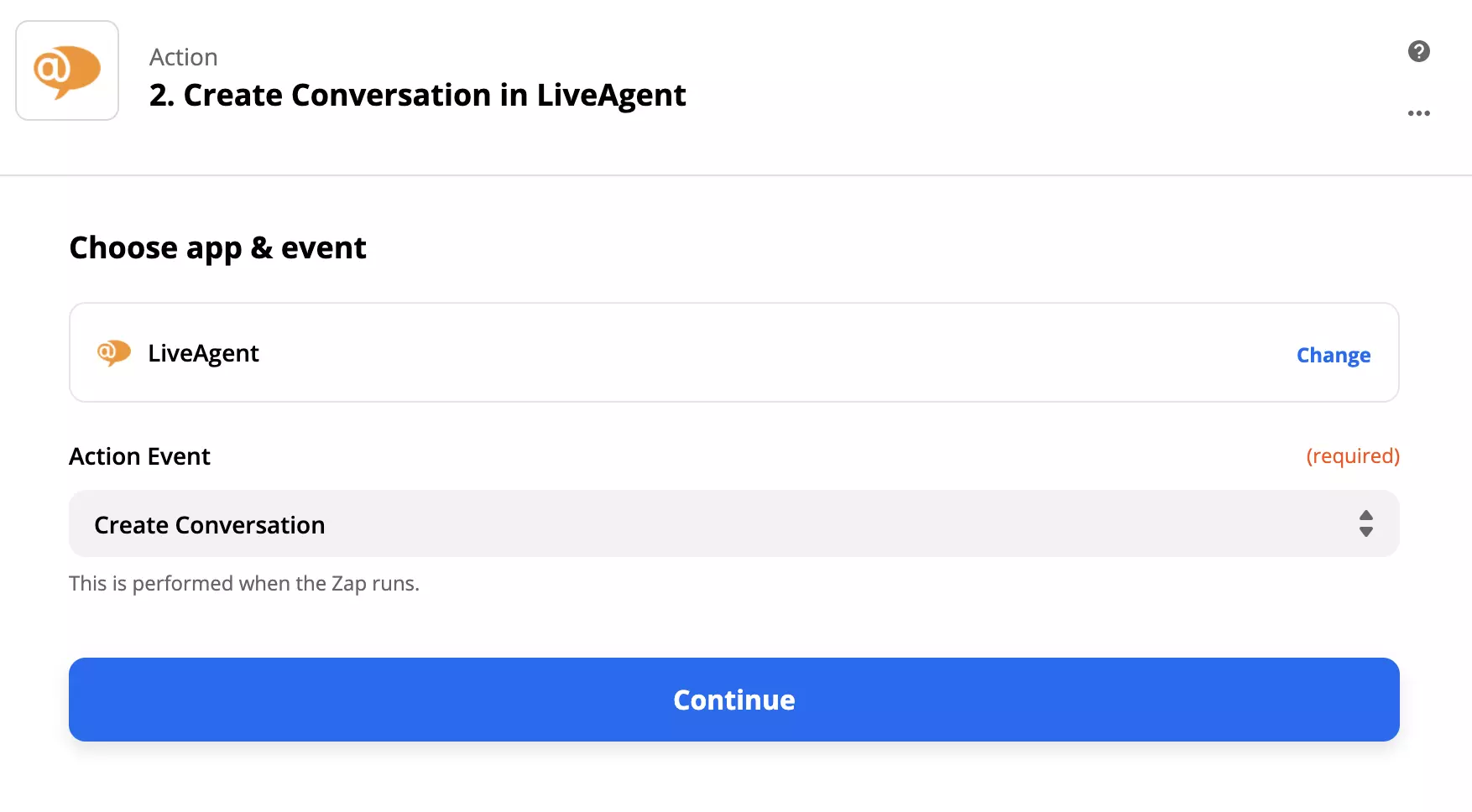Click the Change link to switch apps
This screenshot has height=812, width=1472.
point(1333,355)
